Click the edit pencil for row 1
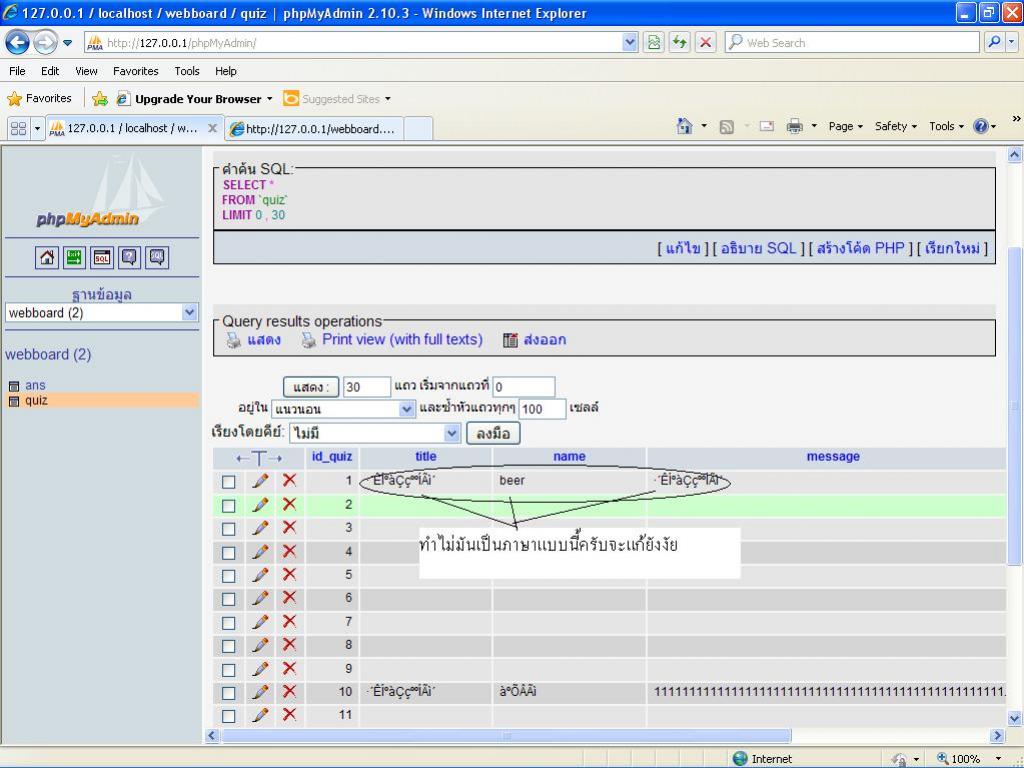Screen dimensions: 1024x768 point(261,481)
